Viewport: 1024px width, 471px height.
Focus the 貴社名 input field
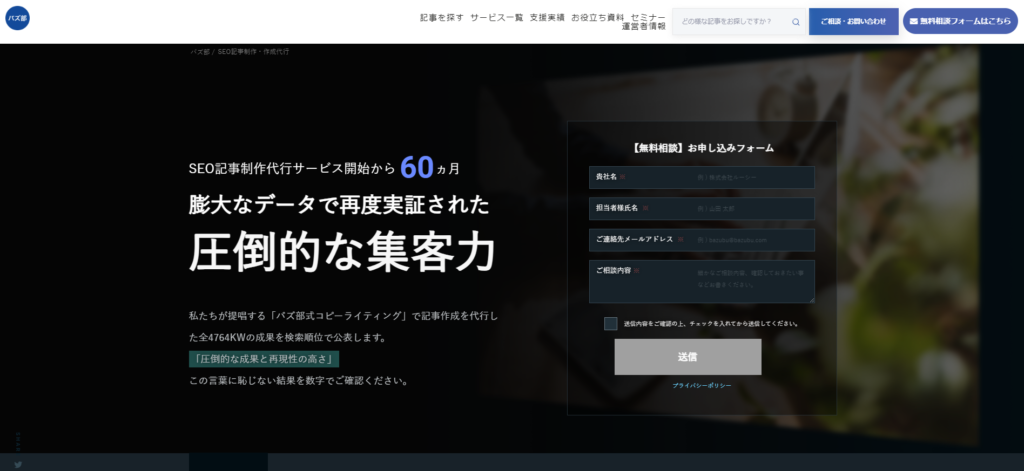(x=701, y=177)
